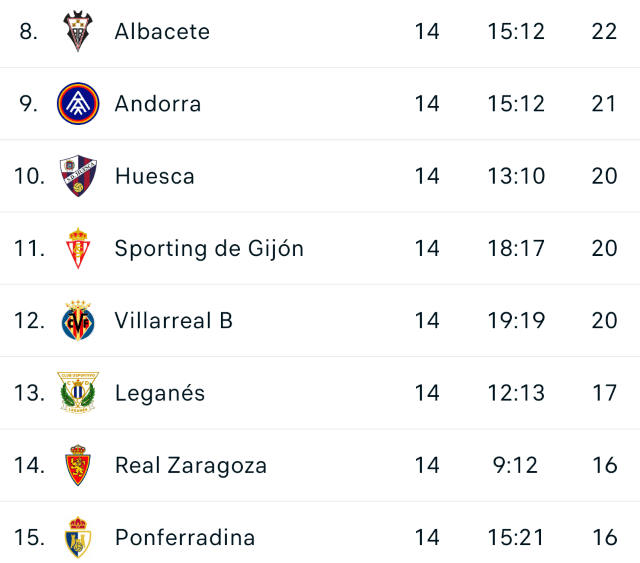Click the Sporting de Gijón crest
The height and width of the screenshot is (563, 640).
tap(78, 248)
